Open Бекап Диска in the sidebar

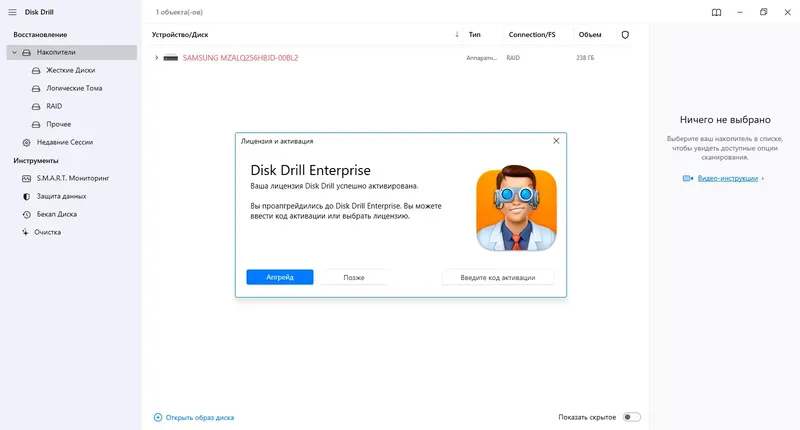point(57,214)
